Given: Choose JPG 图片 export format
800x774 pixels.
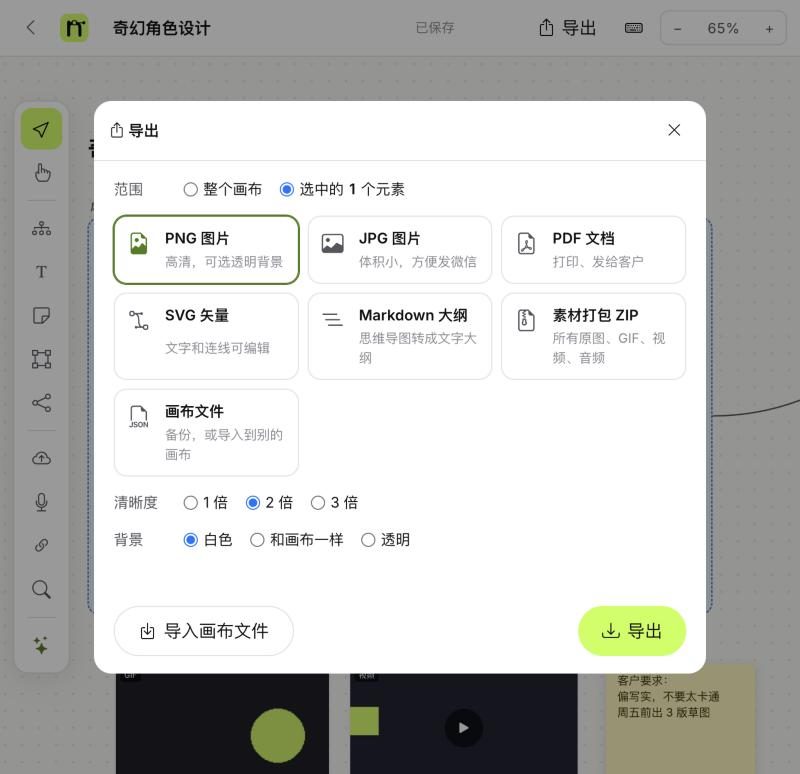Looking at the screenshot, I should [x=400, y=249].
